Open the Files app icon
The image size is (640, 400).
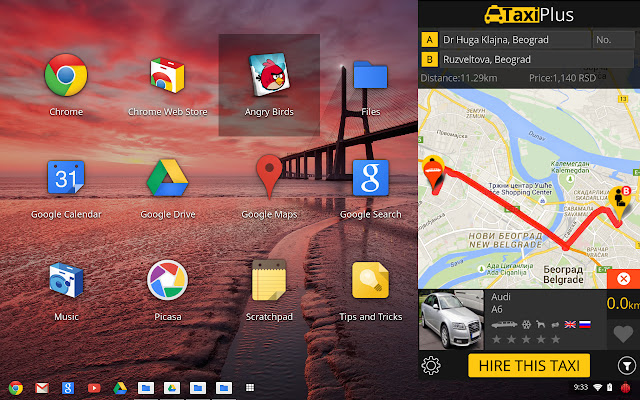[x=370, y=75]
